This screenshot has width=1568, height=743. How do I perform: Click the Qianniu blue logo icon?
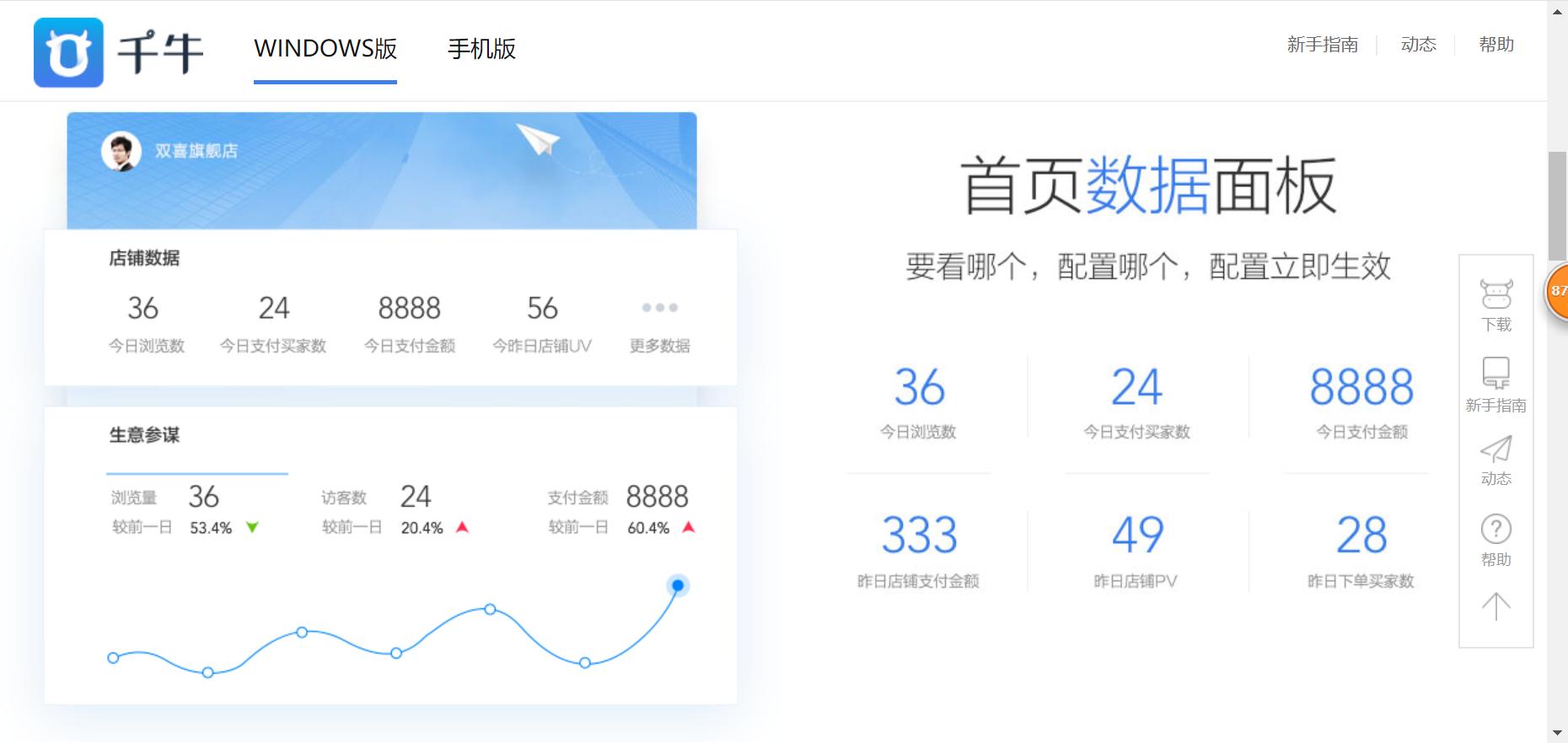tap(68, 52)
